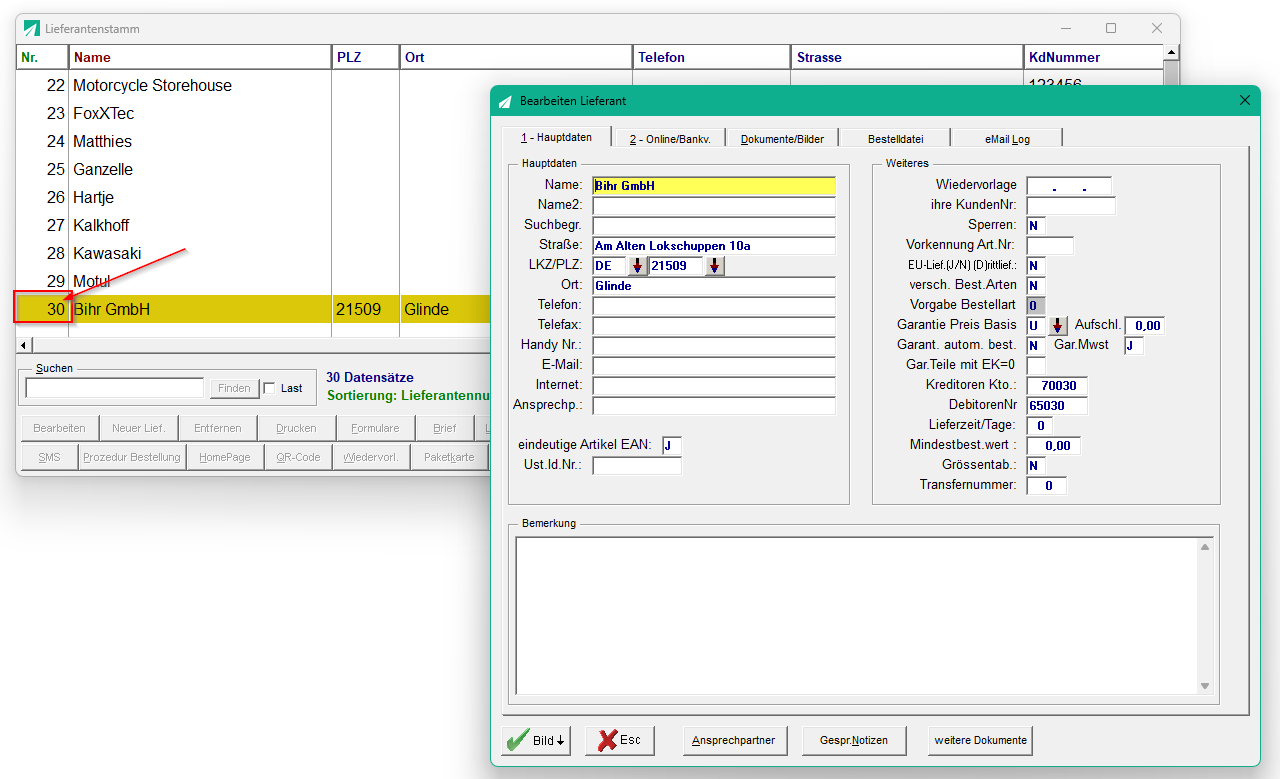This screenshot has height=779, width=1280.
Task: Click the green checkmark Bild button
Action: [x=535, y=740]
